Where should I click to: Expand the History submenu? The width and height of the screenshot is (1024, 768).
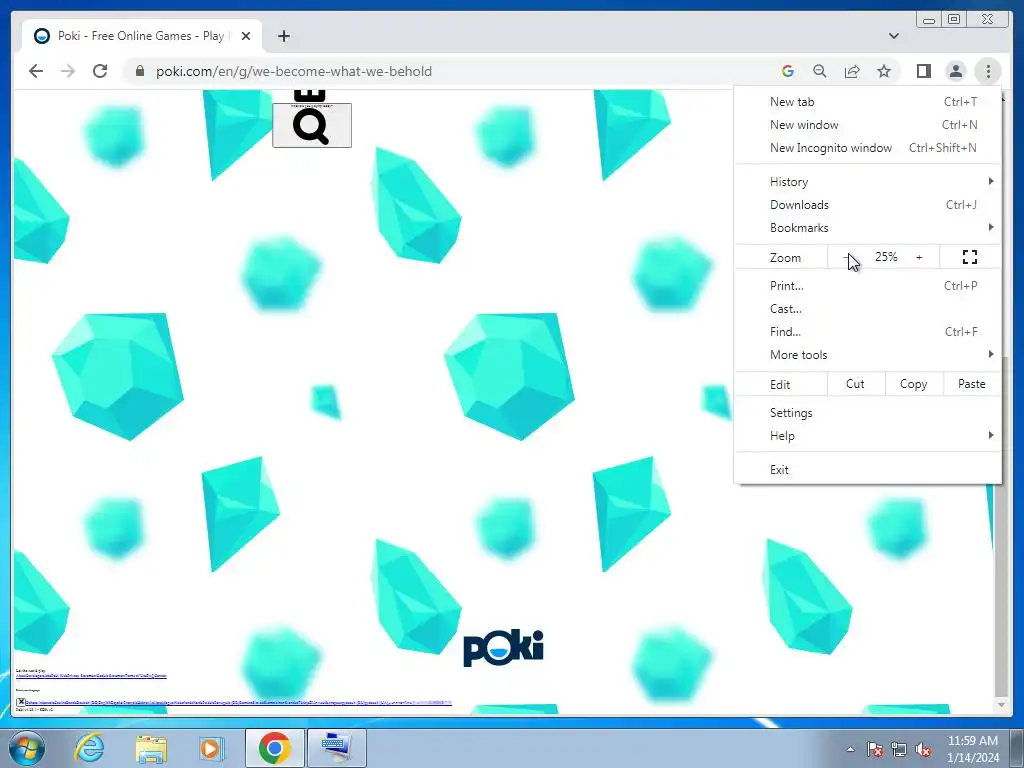tap(867, 182)
